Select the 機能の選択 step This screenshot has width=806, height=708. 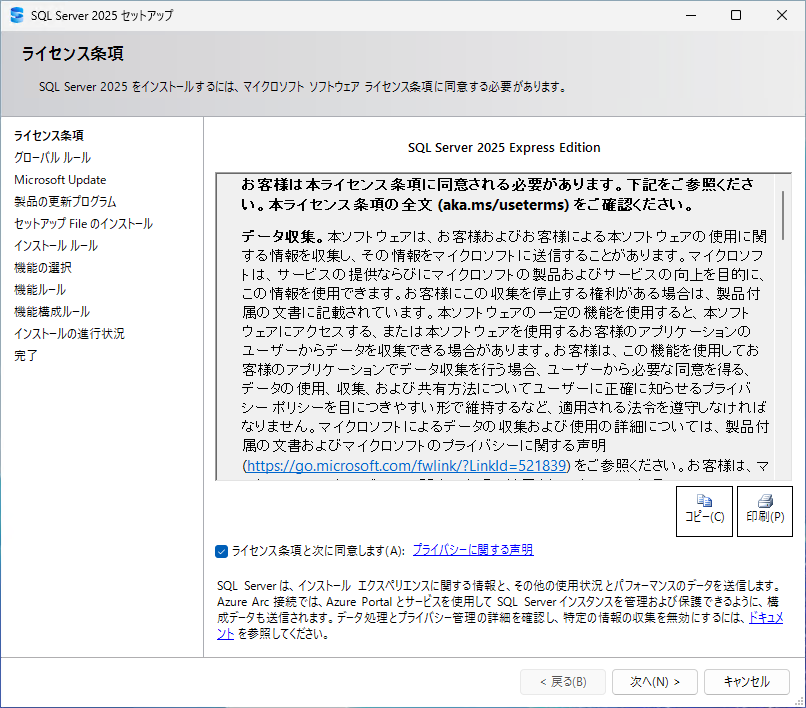point(43,268)
